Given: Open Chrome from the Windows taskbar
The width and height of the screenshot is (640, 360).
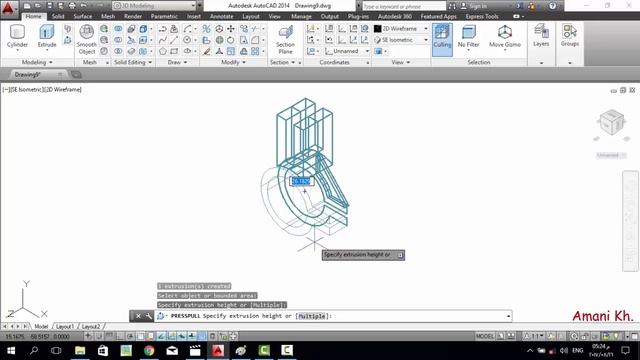Looking at the screenshot, I should [149, 351].
